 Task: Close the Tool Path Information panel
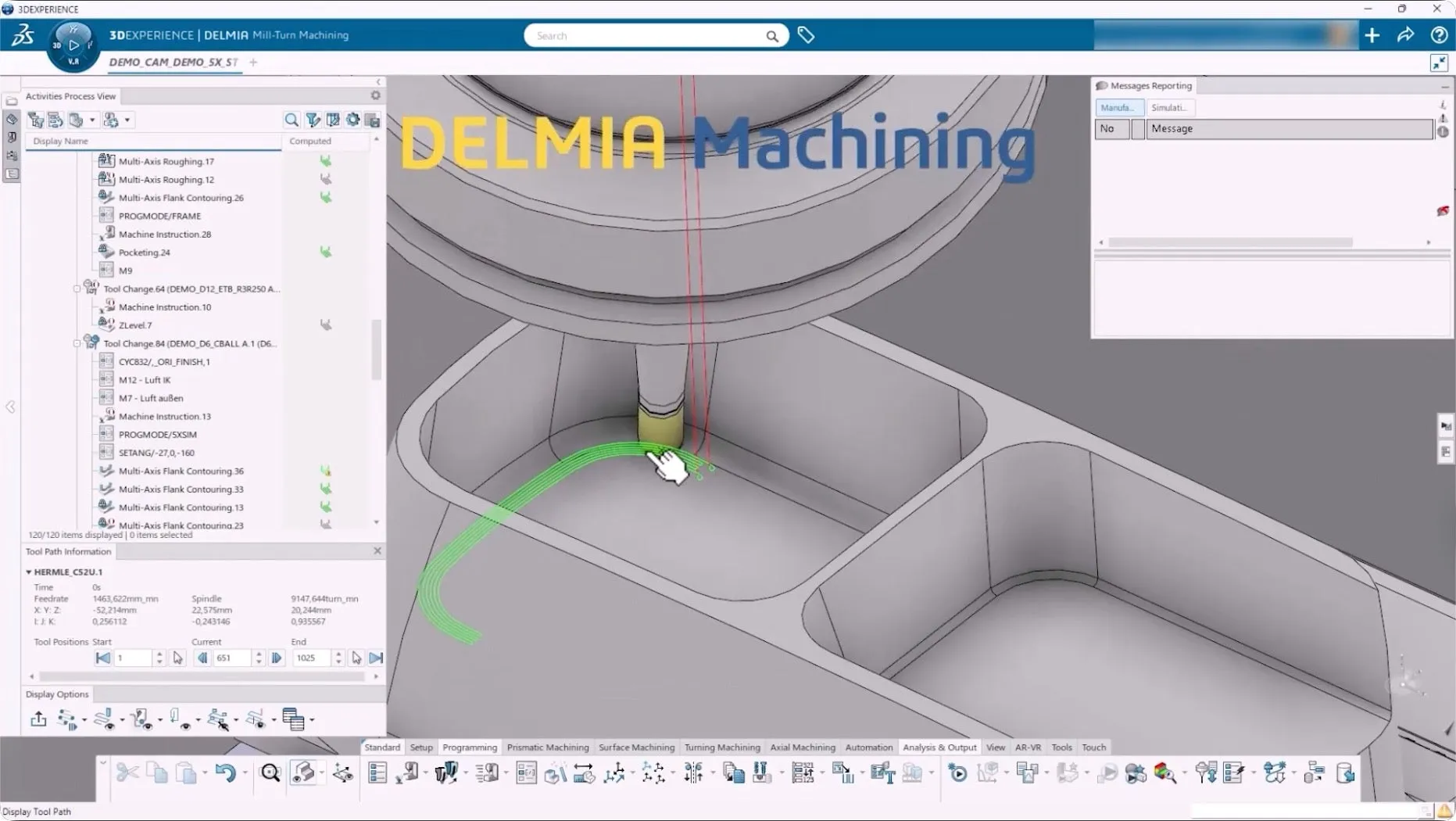tap(377, 551)
